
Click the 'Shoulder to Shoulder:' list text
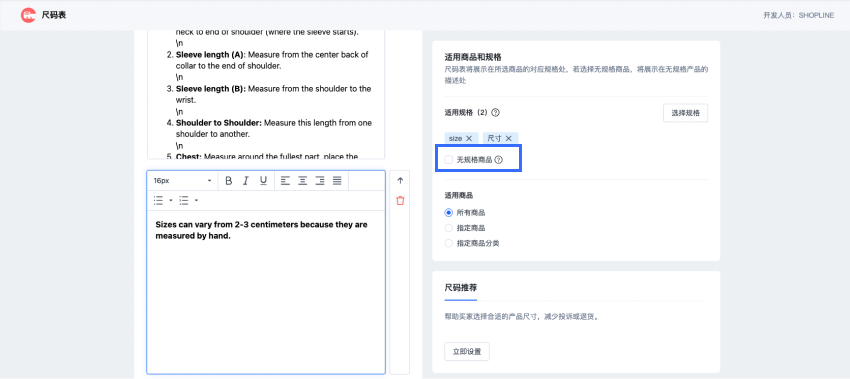coord(218,123)
